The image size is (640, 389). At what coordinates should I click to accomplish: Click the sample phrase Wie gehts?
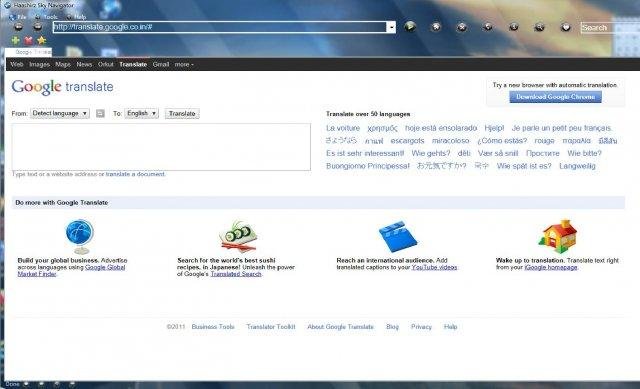[431, 153]
